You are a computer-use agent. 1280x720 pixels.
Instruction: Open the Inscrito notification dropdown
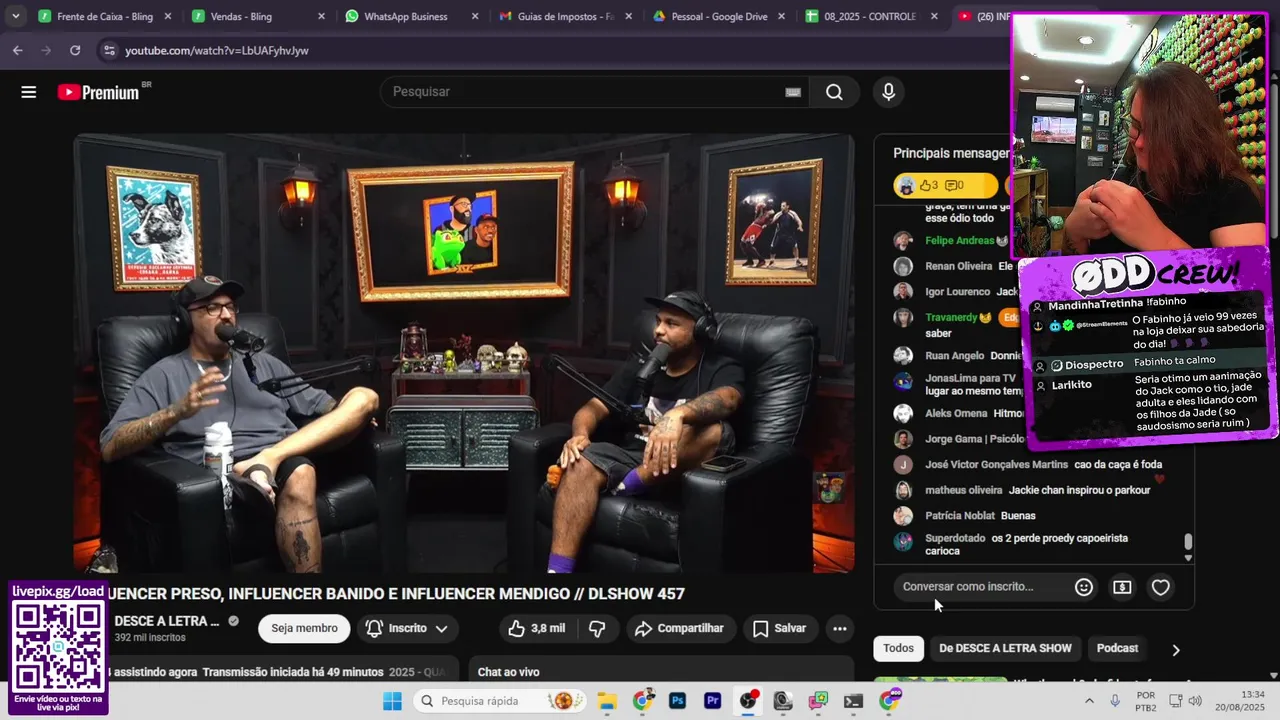(406, 628)
